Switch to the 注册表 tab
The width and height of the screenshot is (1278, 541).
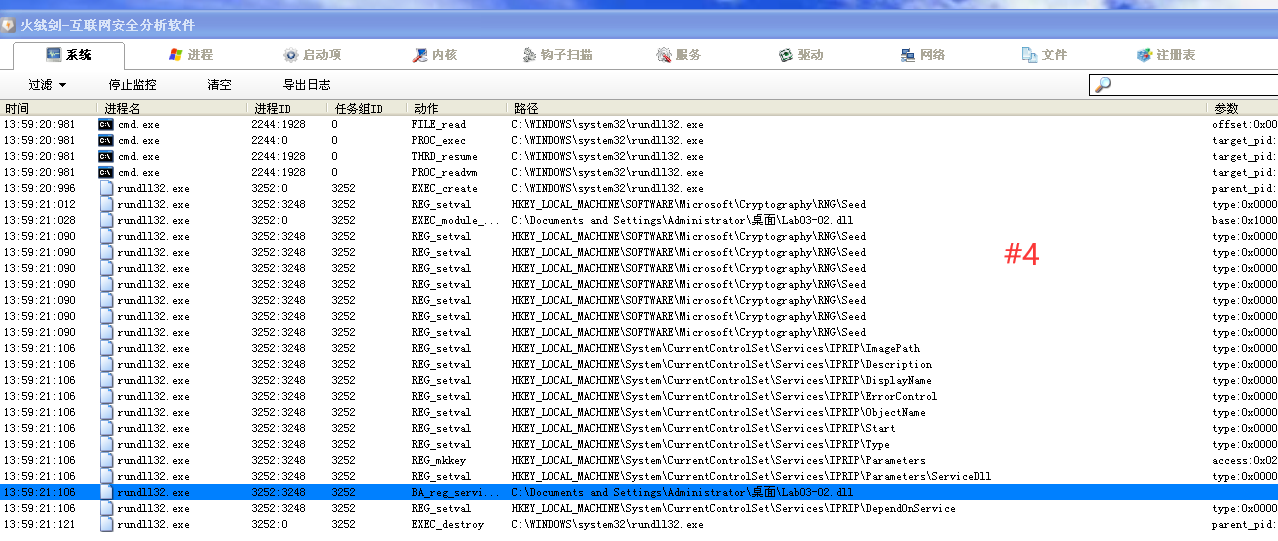click(1167, 55)
